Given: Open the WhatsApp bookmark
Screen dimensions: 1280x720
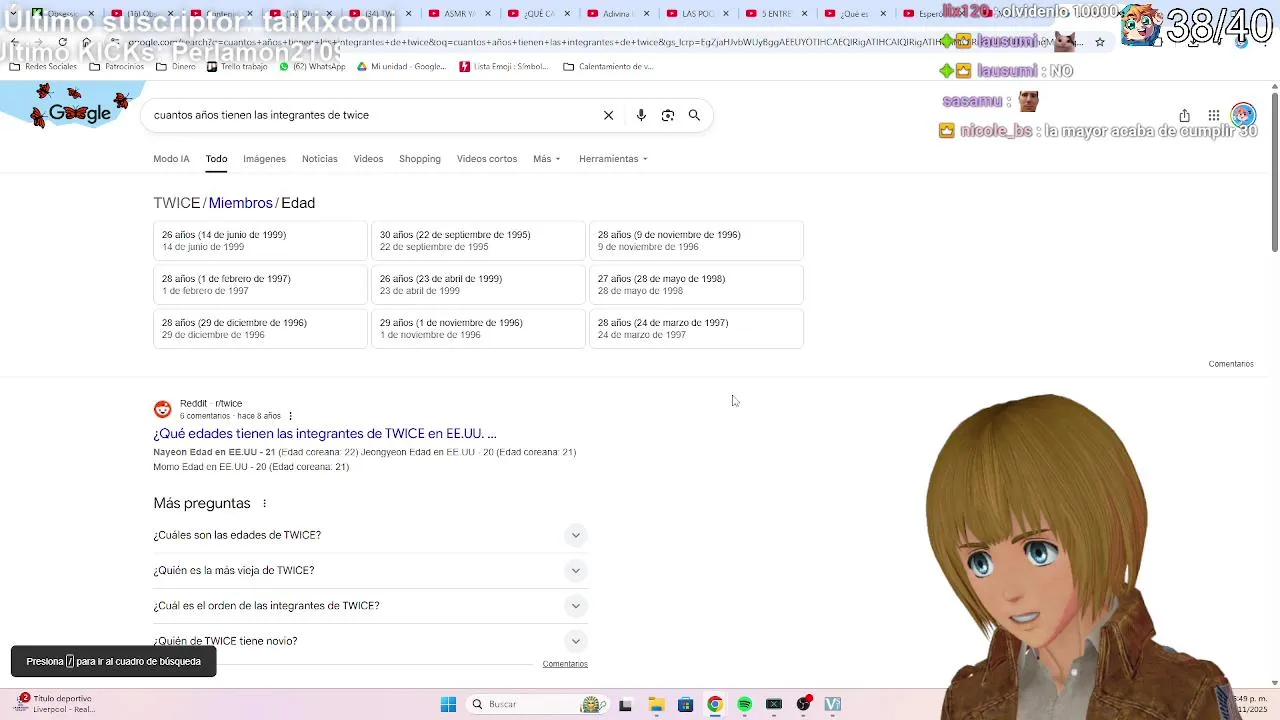Looking at the screenshot, I should point(312,67).
